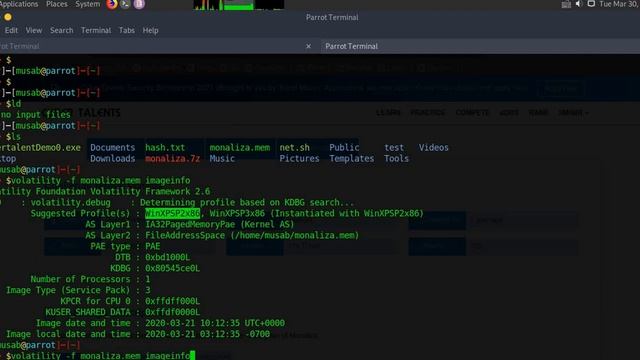Open the terminal launcher icon in the panel
This screenshot has width=640, height=360.
(125, 4)
